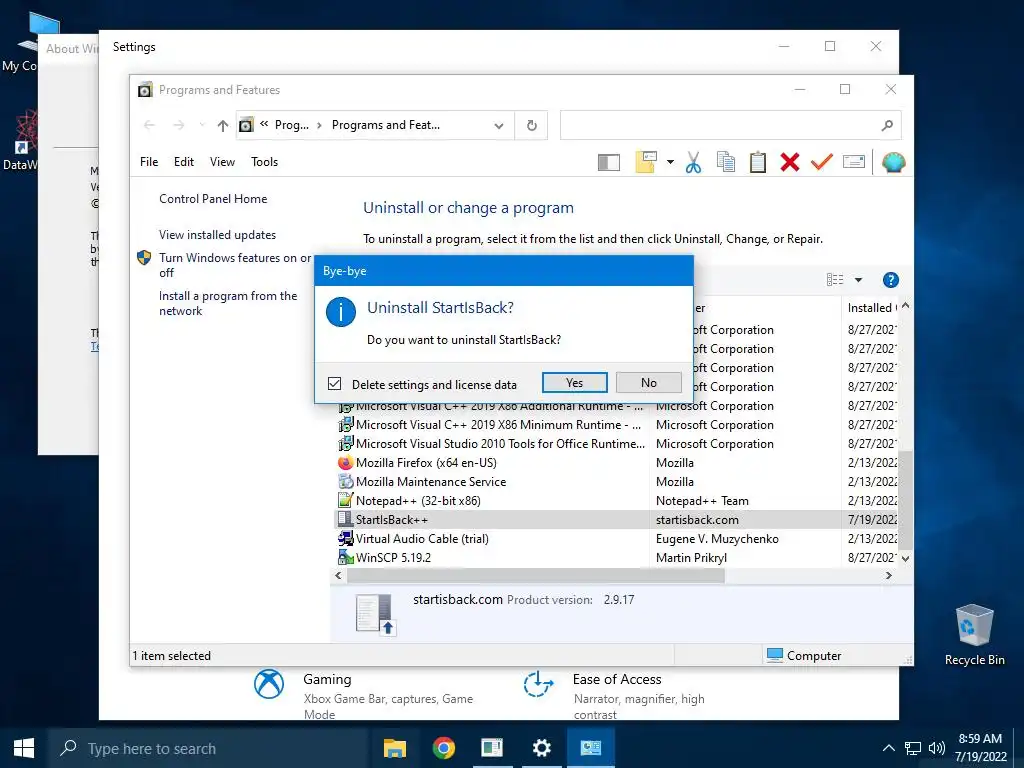Click the preview pane layout icon in toolbar
The width and height of the screenshot is (1024, 768).
pos(609,162)
